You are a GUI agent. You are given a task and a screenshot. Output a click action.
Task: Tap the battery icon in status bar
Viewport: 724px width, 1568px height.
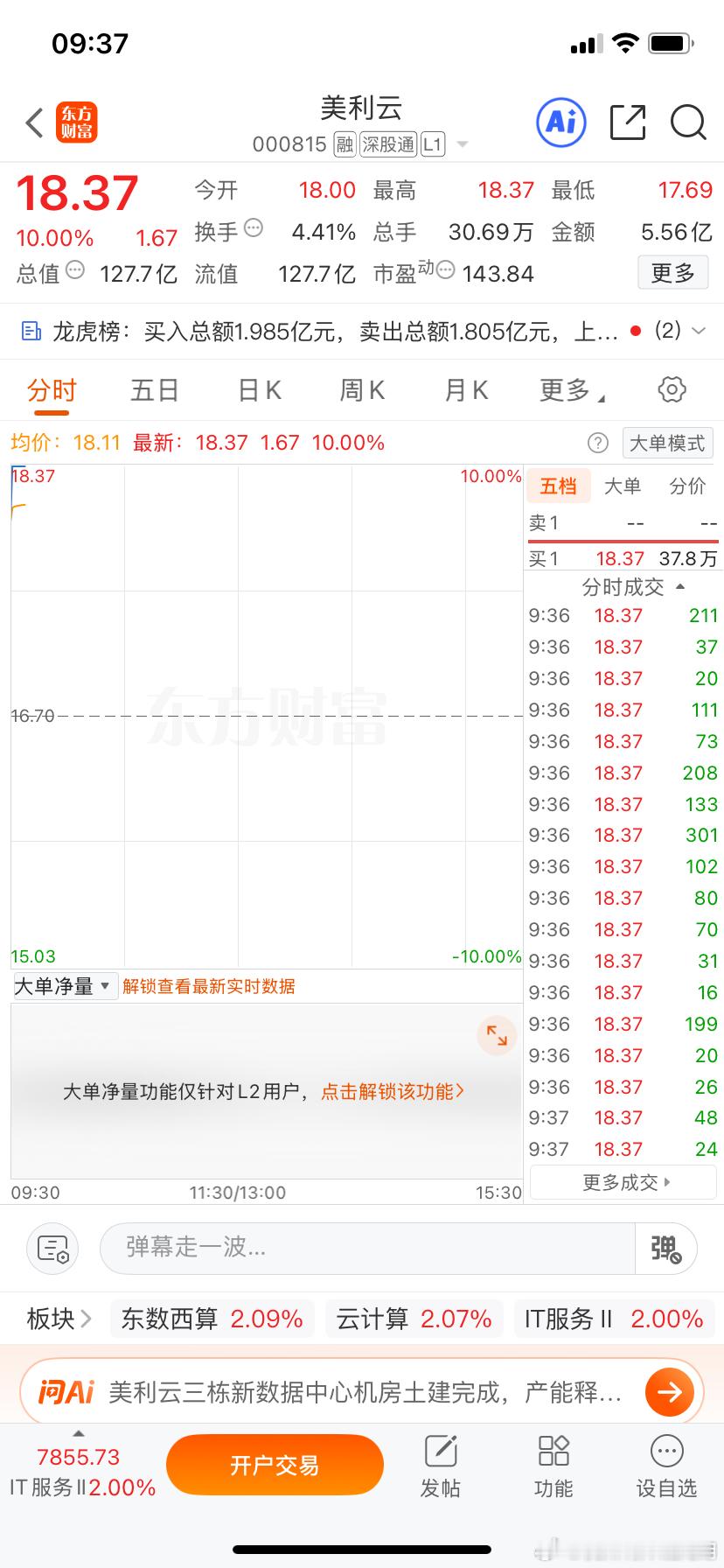coord(672,43)
